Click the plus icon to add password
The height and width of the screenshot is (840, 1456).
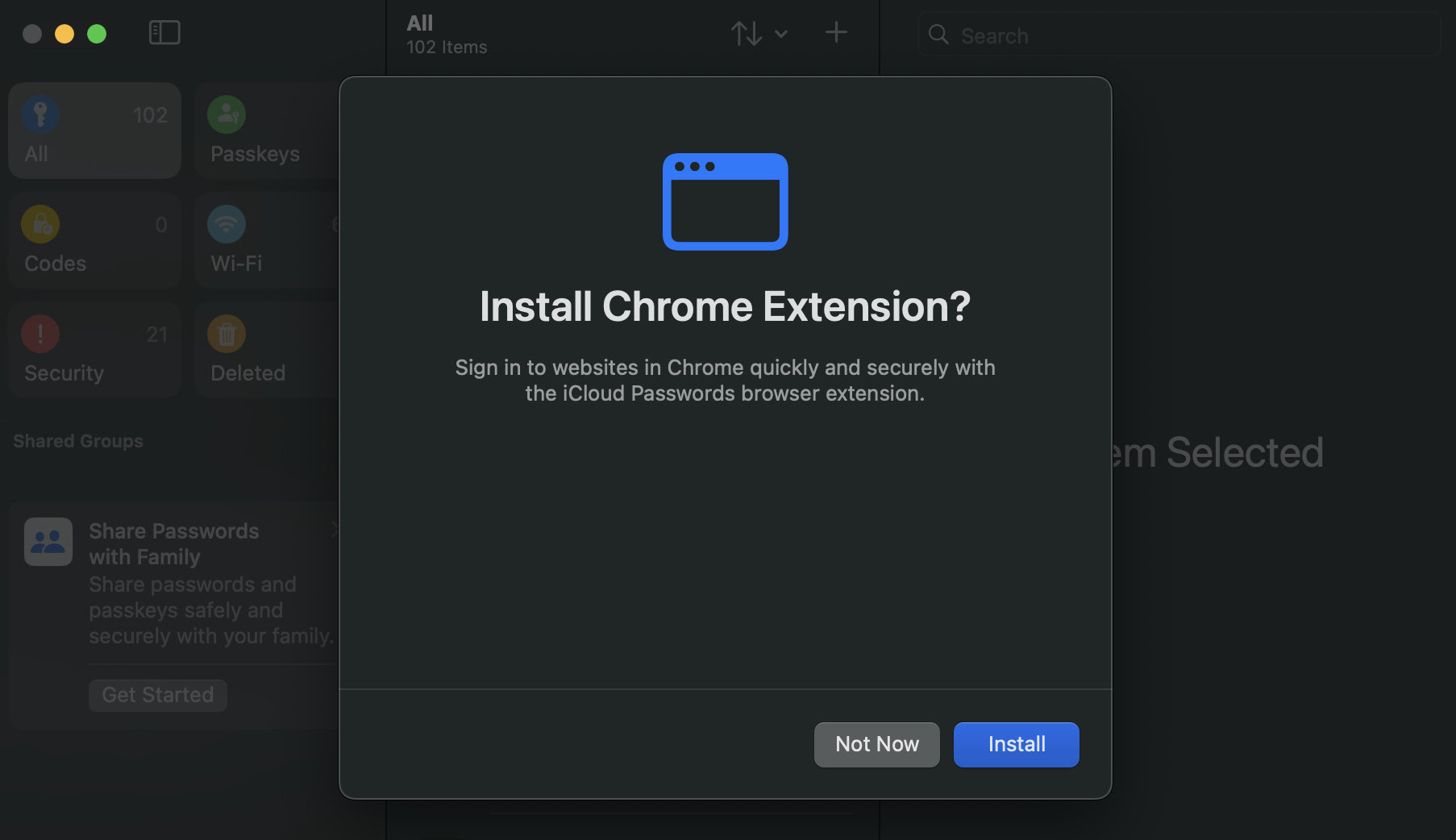836,33
